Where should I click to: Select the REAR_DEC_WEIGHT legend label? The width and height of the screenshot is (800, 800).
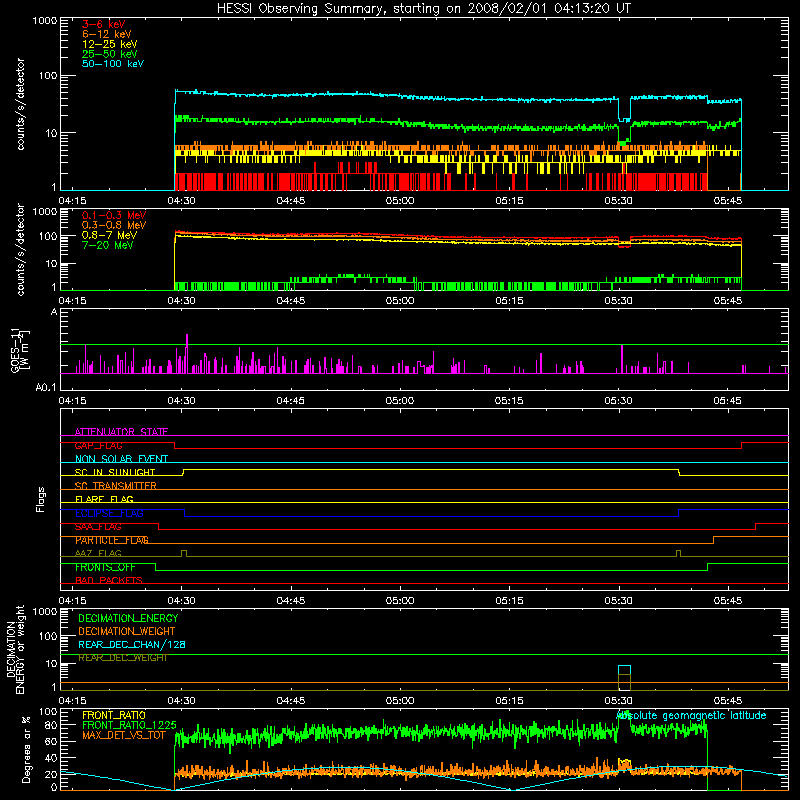pos(123,658)
